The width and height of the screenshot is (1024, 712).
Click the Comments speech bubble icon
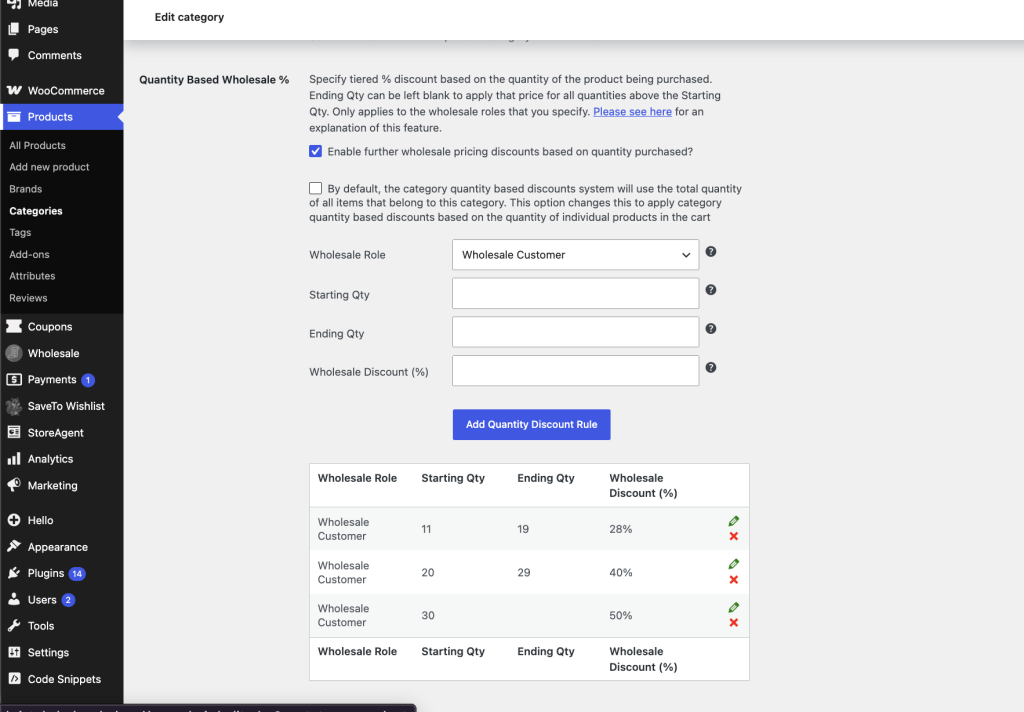14,55
